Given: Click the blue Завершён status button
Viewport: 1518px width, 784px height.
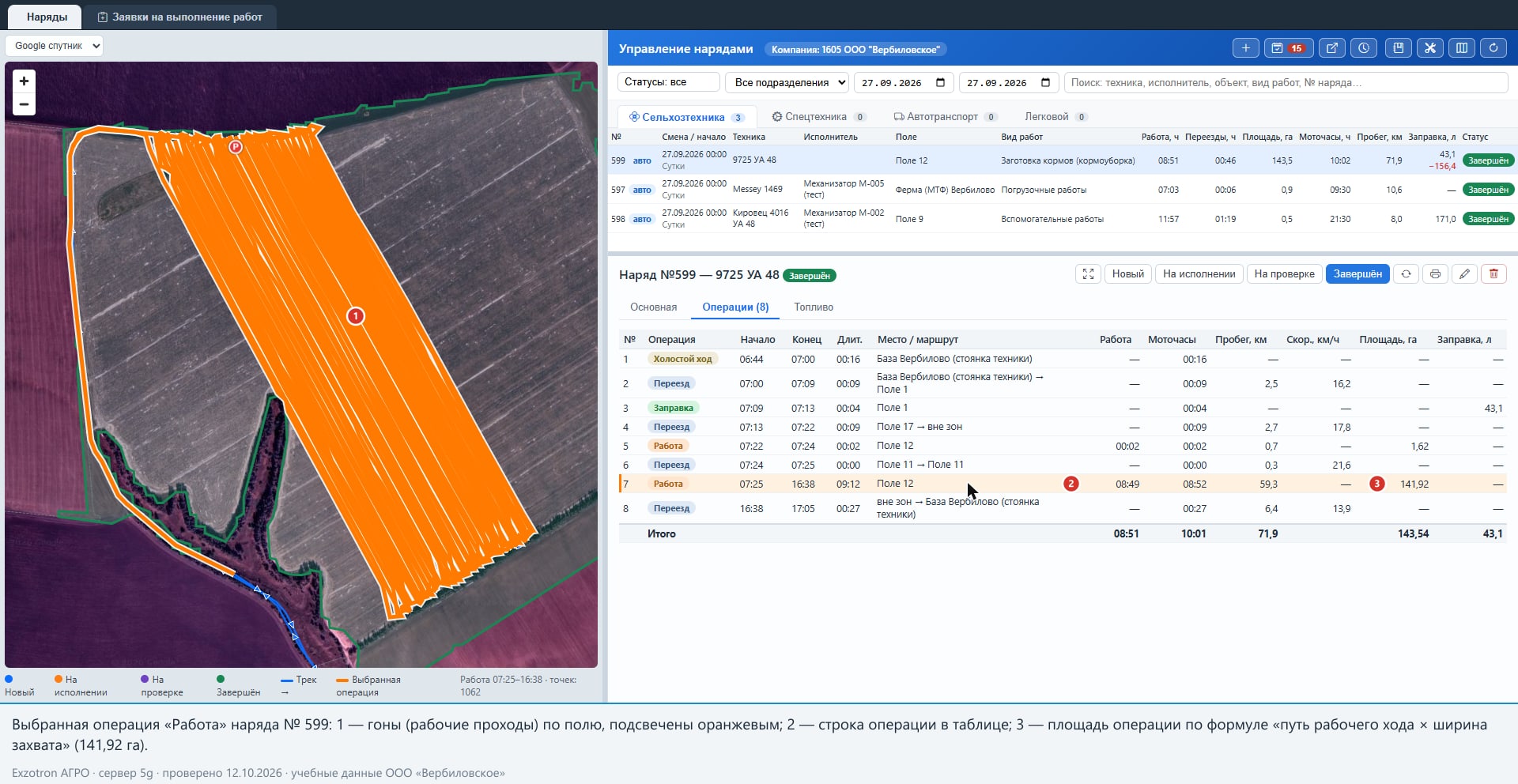Looking at the screenshot, I should tap(1358, 274).
